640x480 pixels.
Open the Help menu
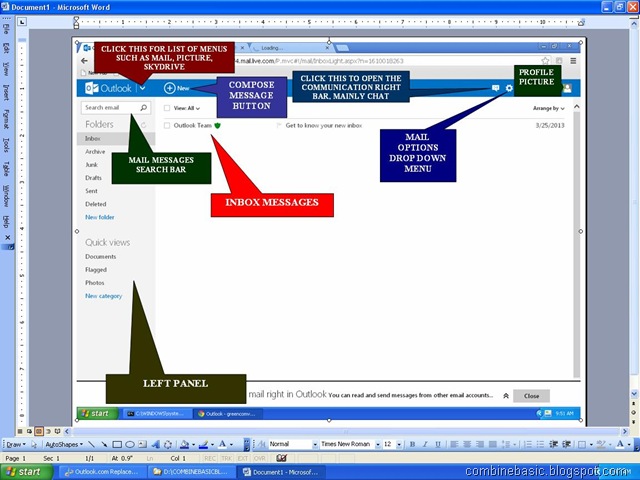(x=6, y=222)
